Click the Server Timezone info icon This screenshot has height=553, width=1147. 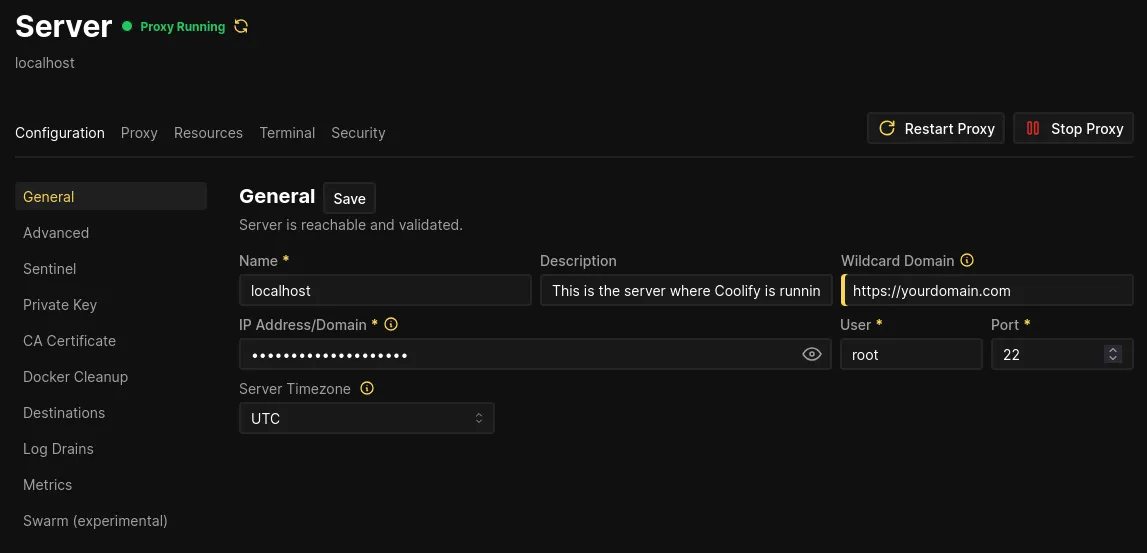click(x=367, y=388)
